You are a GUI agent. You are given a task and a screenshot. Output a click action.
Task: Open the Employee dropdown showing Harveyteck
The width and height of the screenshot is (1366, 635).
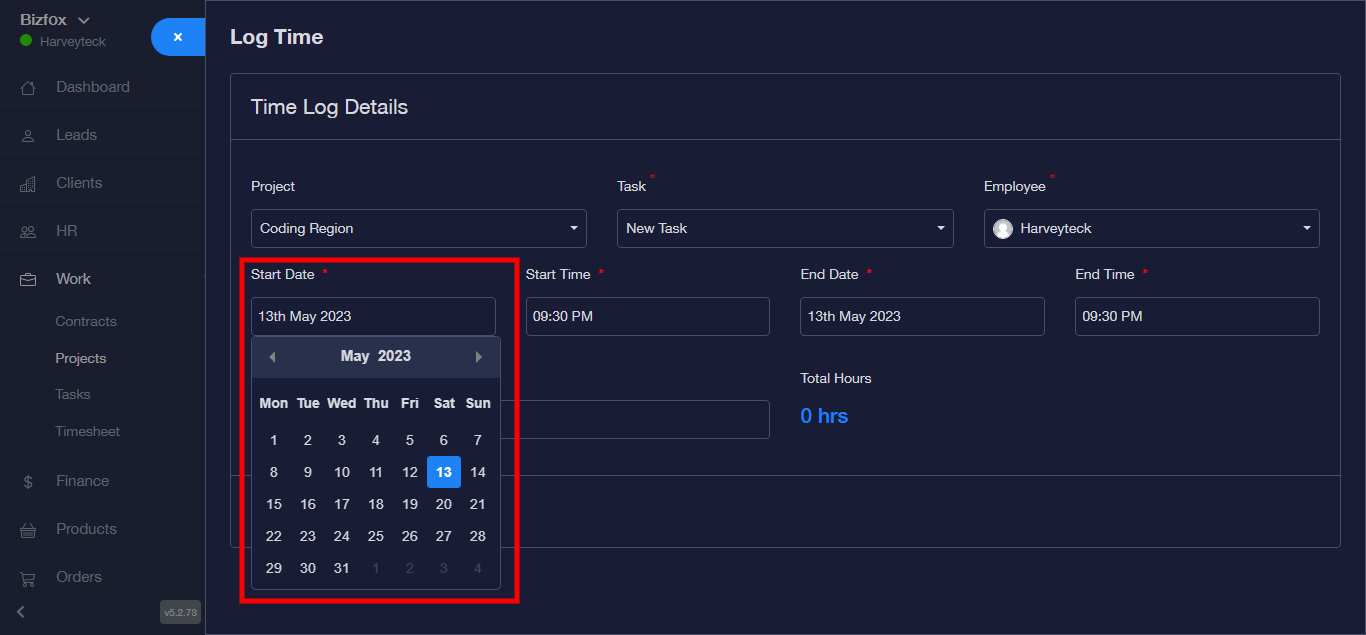coord(1151,228)
